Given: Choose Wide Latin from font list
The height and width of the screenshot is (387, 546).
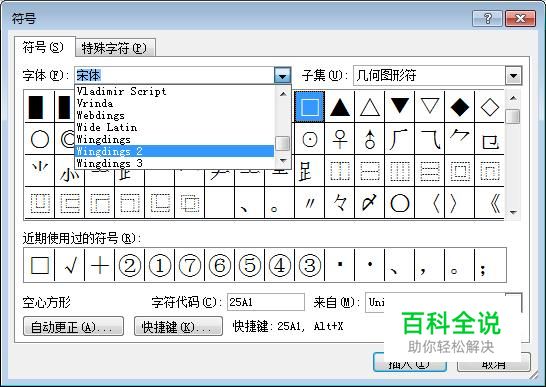Looking at the screenshot, I should [x=174, y=127].
